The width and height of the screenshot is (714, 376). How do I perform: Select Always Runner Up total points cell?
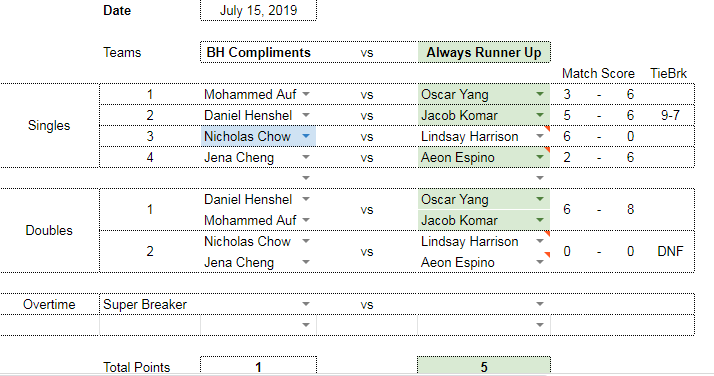coord(484,367)
